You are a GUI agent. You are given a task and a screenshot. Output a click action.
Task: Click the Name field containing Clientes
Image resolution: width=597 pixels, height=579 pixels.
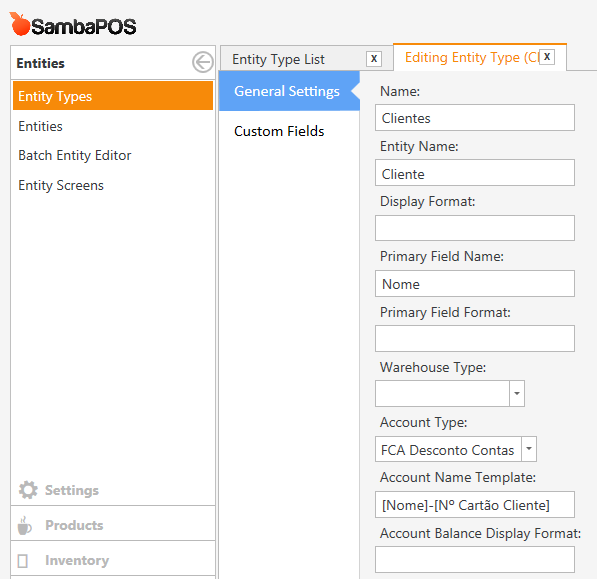pyautogui.click(x=475, y=118)
